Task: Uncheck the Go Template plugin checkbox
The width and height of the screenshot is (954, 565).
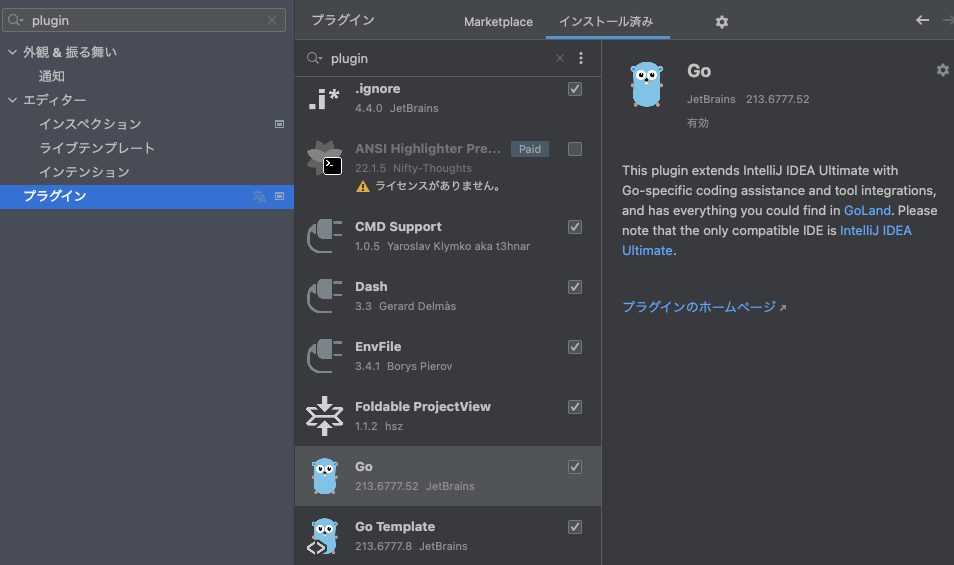Action: click(x=575, y=527)
